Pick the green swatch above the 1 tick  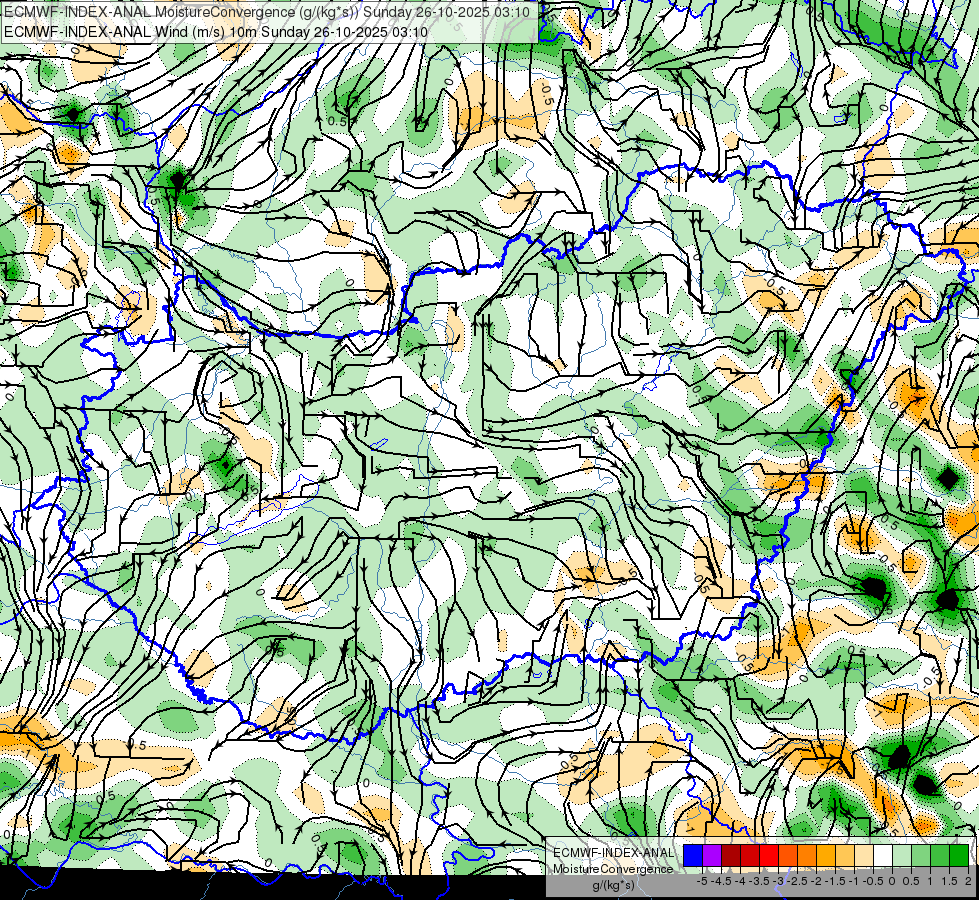pos(940,855)
